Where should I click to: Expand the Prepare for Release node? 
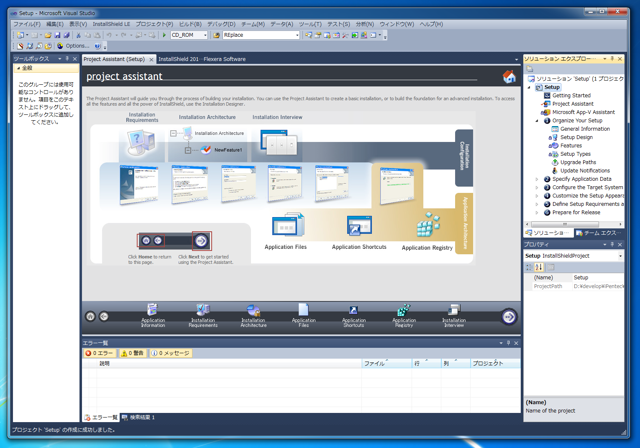537,213
